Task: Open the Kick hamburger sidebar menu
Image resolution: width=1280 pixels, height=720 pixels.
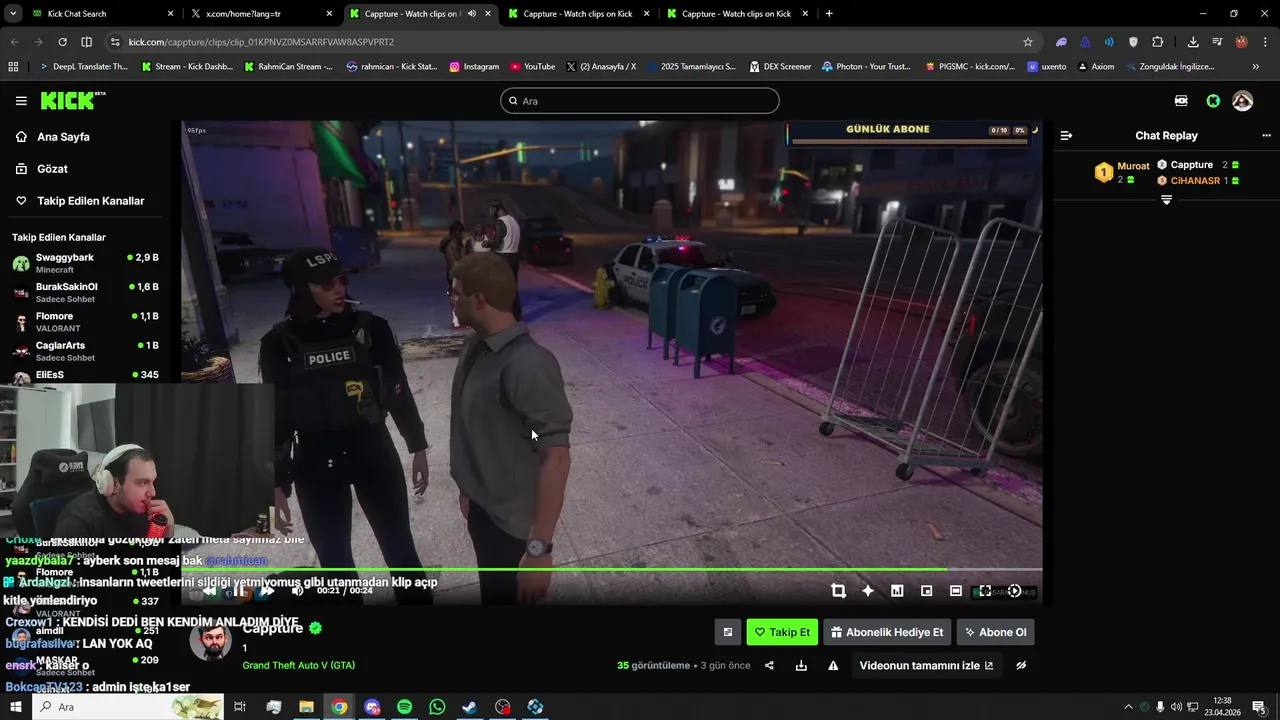Action: 21,101
